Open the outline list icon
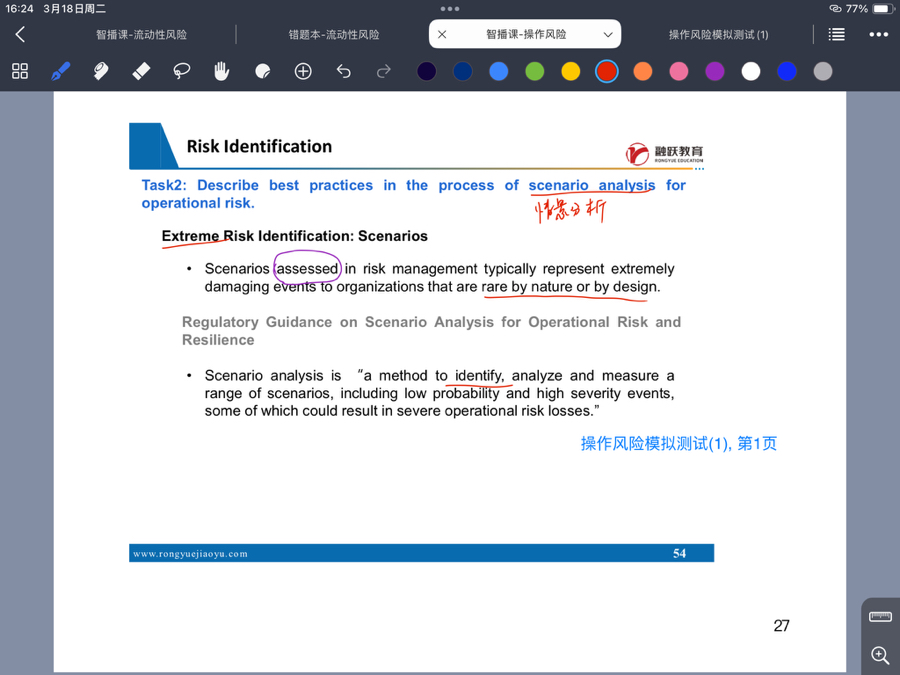Viewport: 900px width, 675px height. tap(836, 34)
